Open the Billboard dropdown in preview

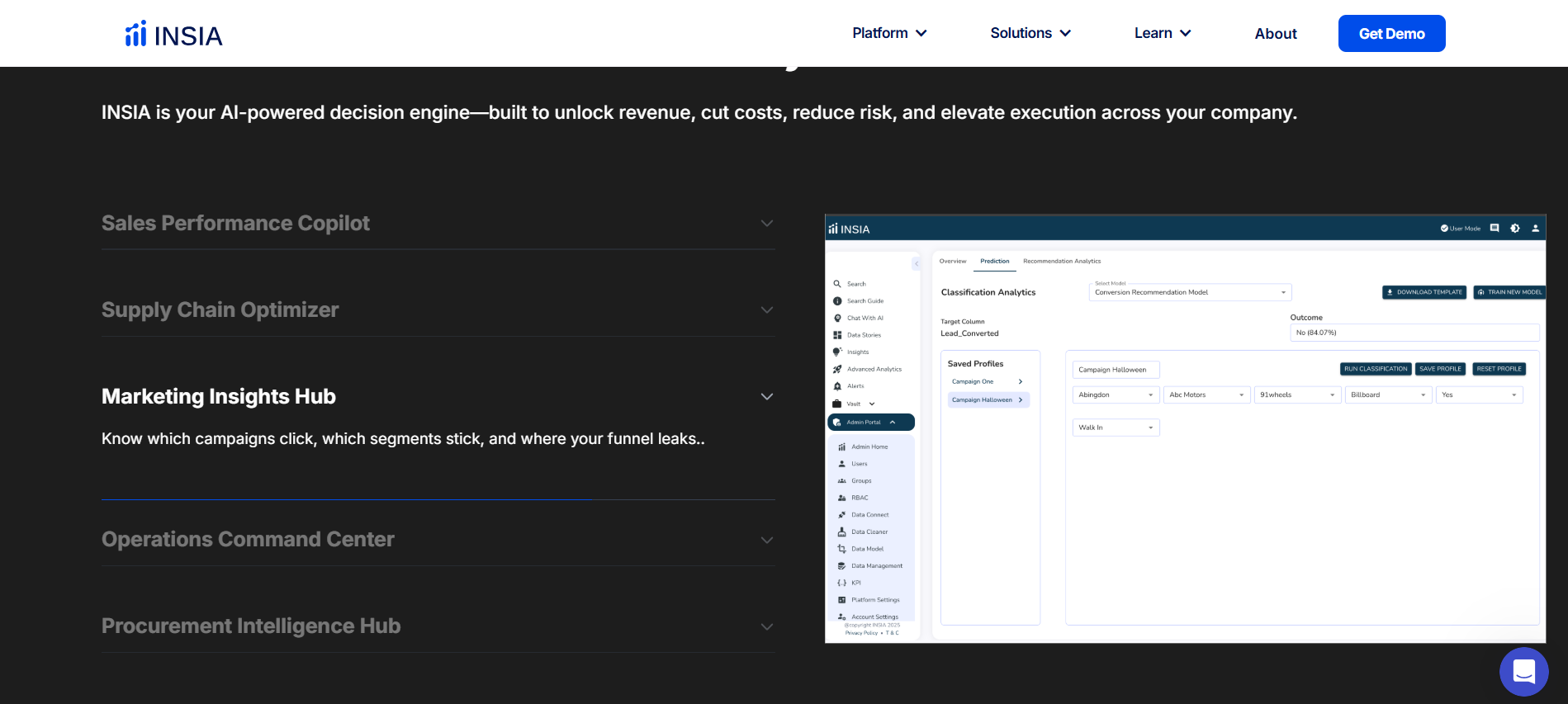1388,395
